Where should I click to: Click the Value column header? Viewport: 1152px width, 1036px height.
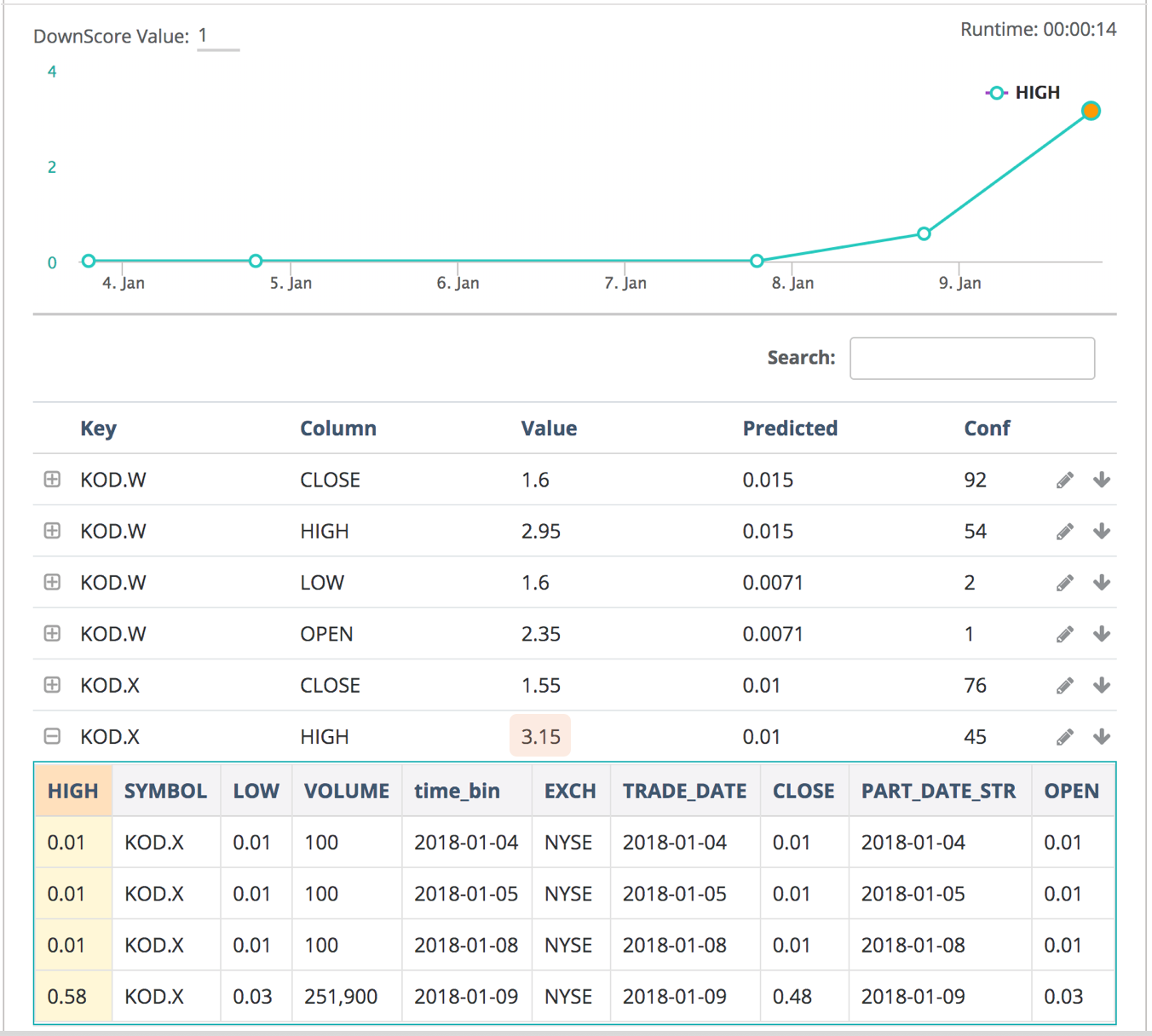click(x=549, y=429)
